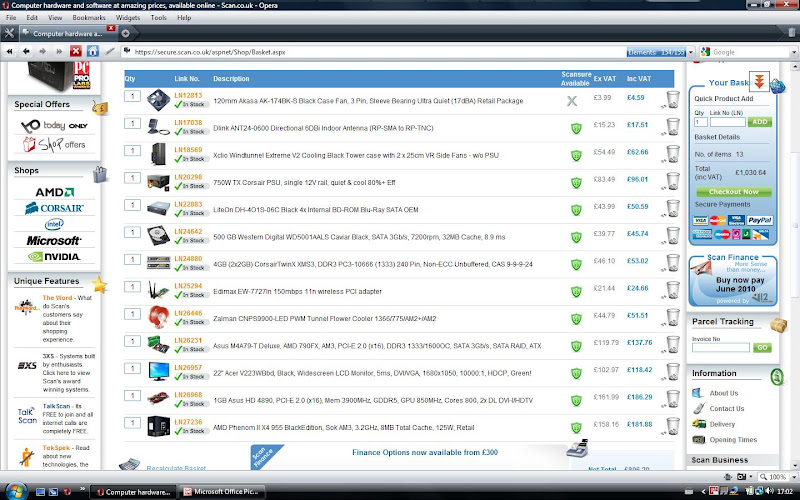800x500 pixels.
Task: Click thumbnail of the Acer monitor product
Action: [x=159, y=371]
